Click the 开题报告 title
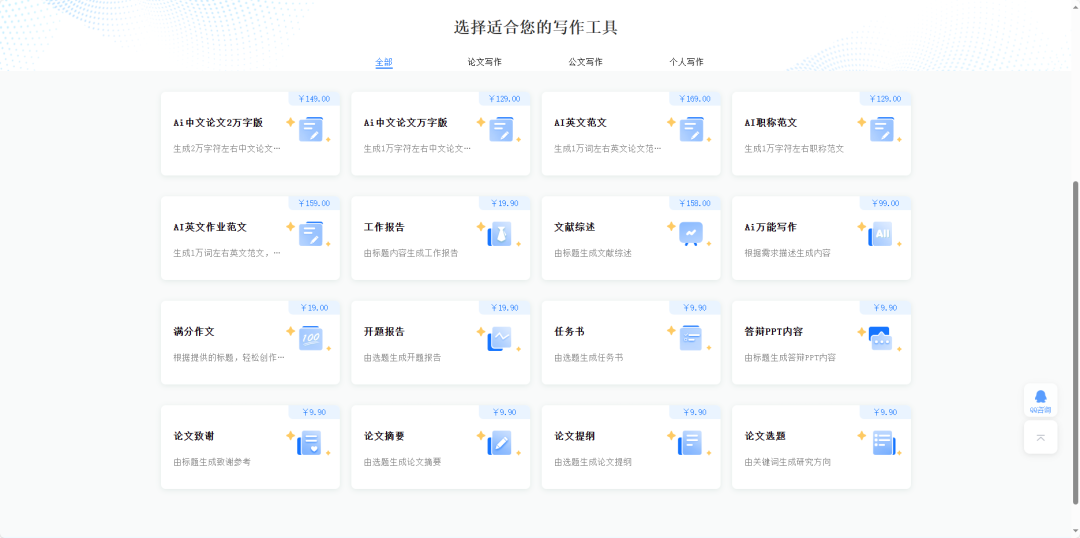 pos(384,331)
